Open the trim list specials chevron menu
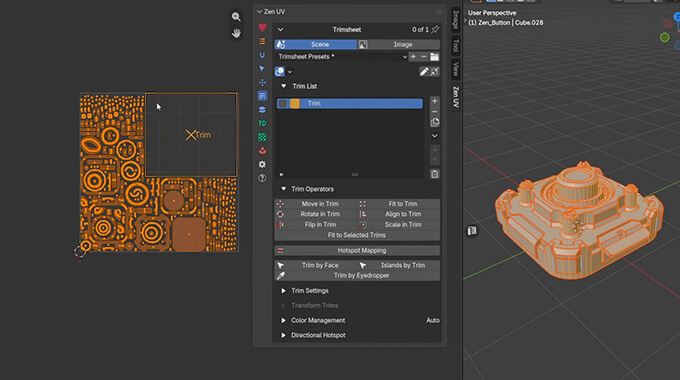Image resolution: width=680 pixels, height=380 pixels. point(435,136)
